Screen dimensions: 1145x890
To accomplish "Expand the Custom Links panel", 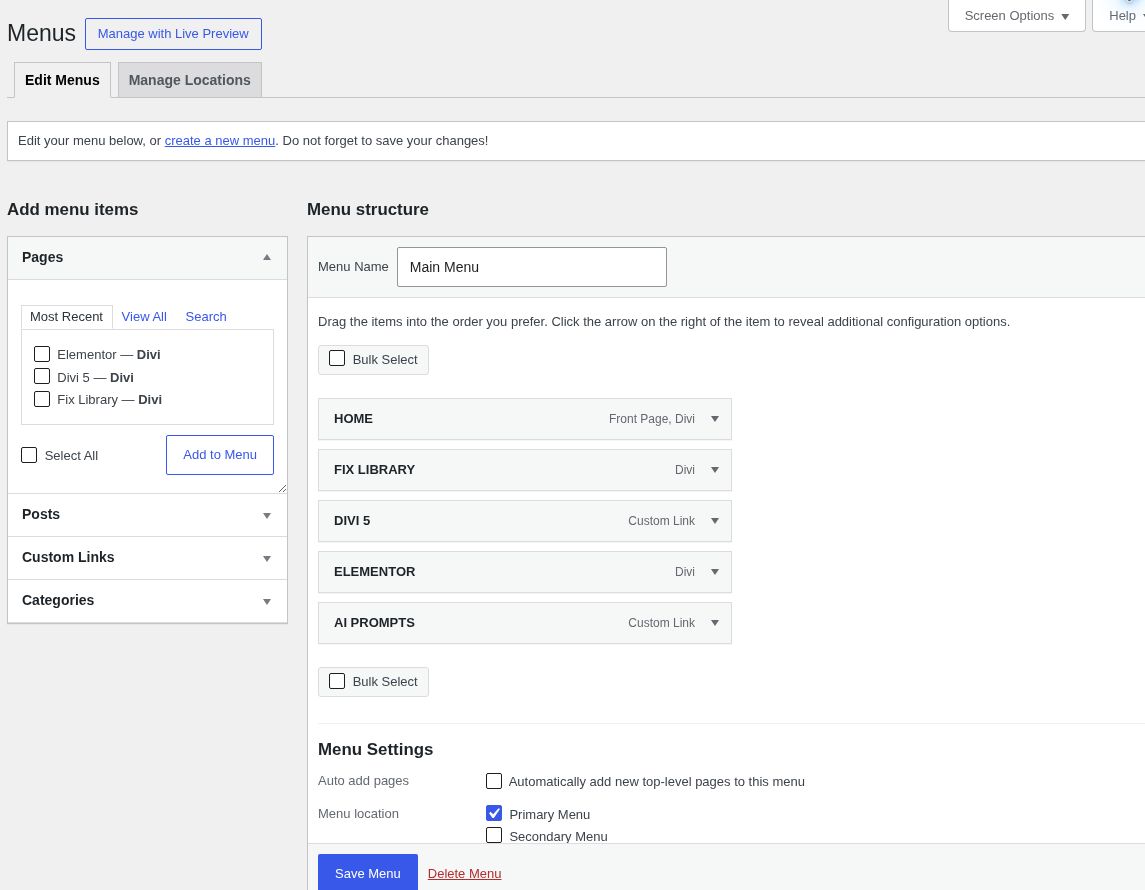I will click(147, 558).
